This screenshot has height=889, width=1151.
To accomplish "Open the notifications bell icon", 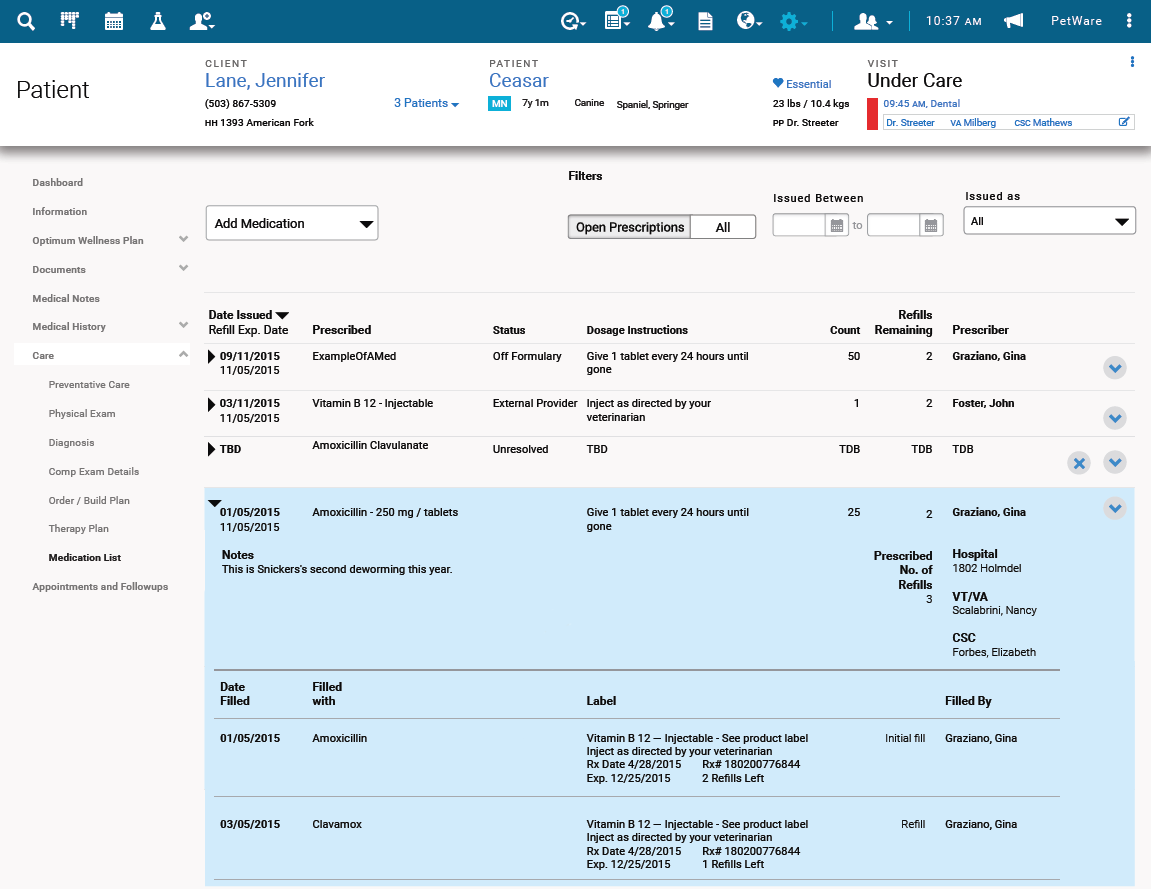I will click(x=661, y=19).
